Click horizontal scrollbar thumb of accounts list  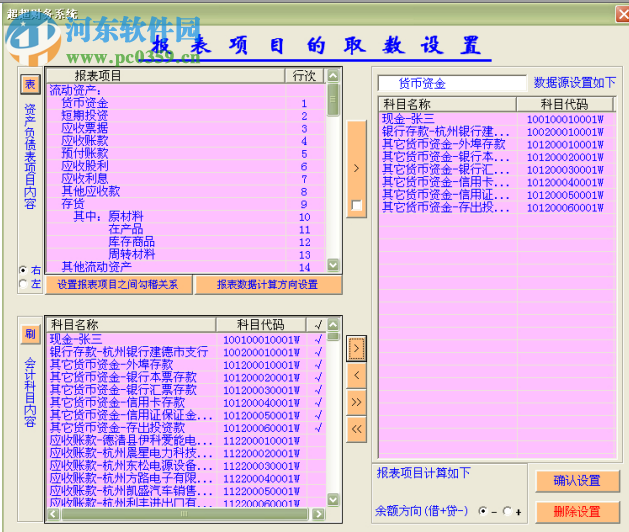185,514
